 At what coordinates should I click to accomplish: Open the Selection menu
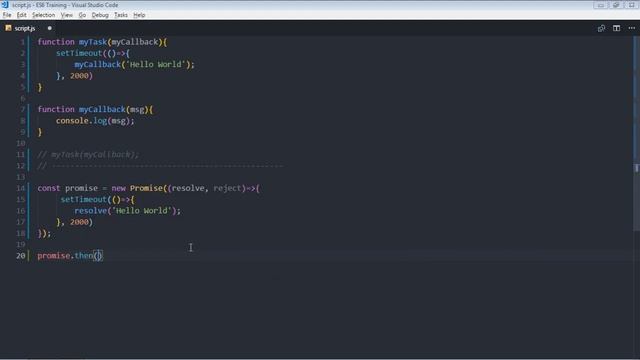click(43, 15)
